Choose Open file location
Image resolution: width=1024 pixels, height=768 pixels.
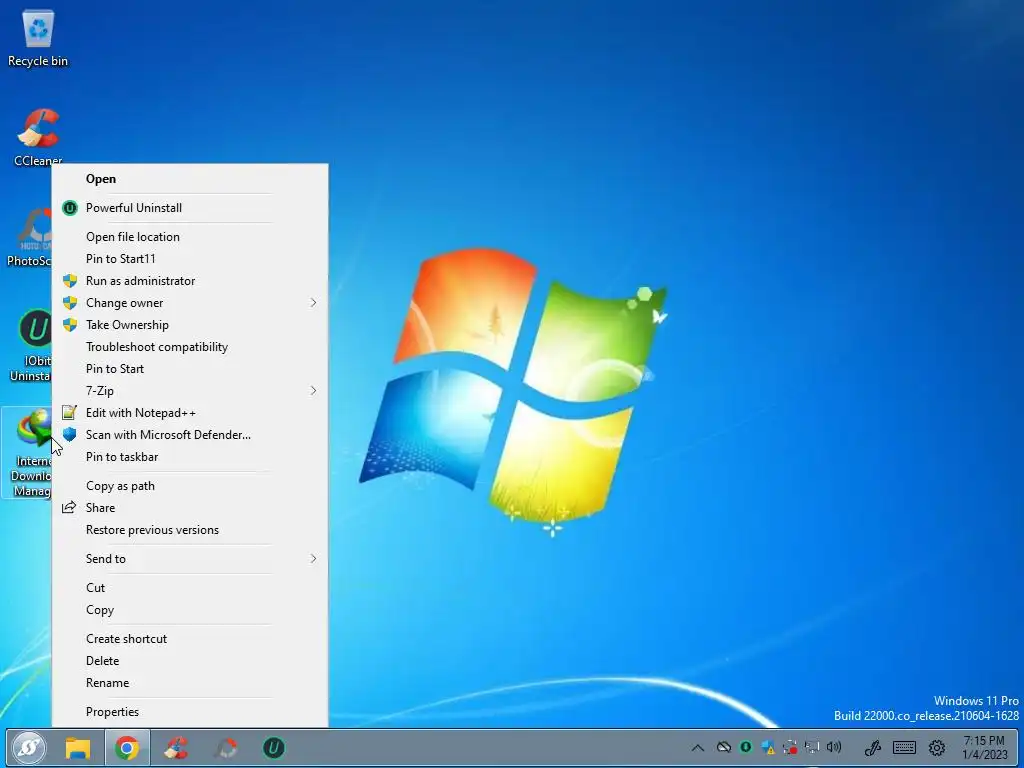(x=189, y=236)
